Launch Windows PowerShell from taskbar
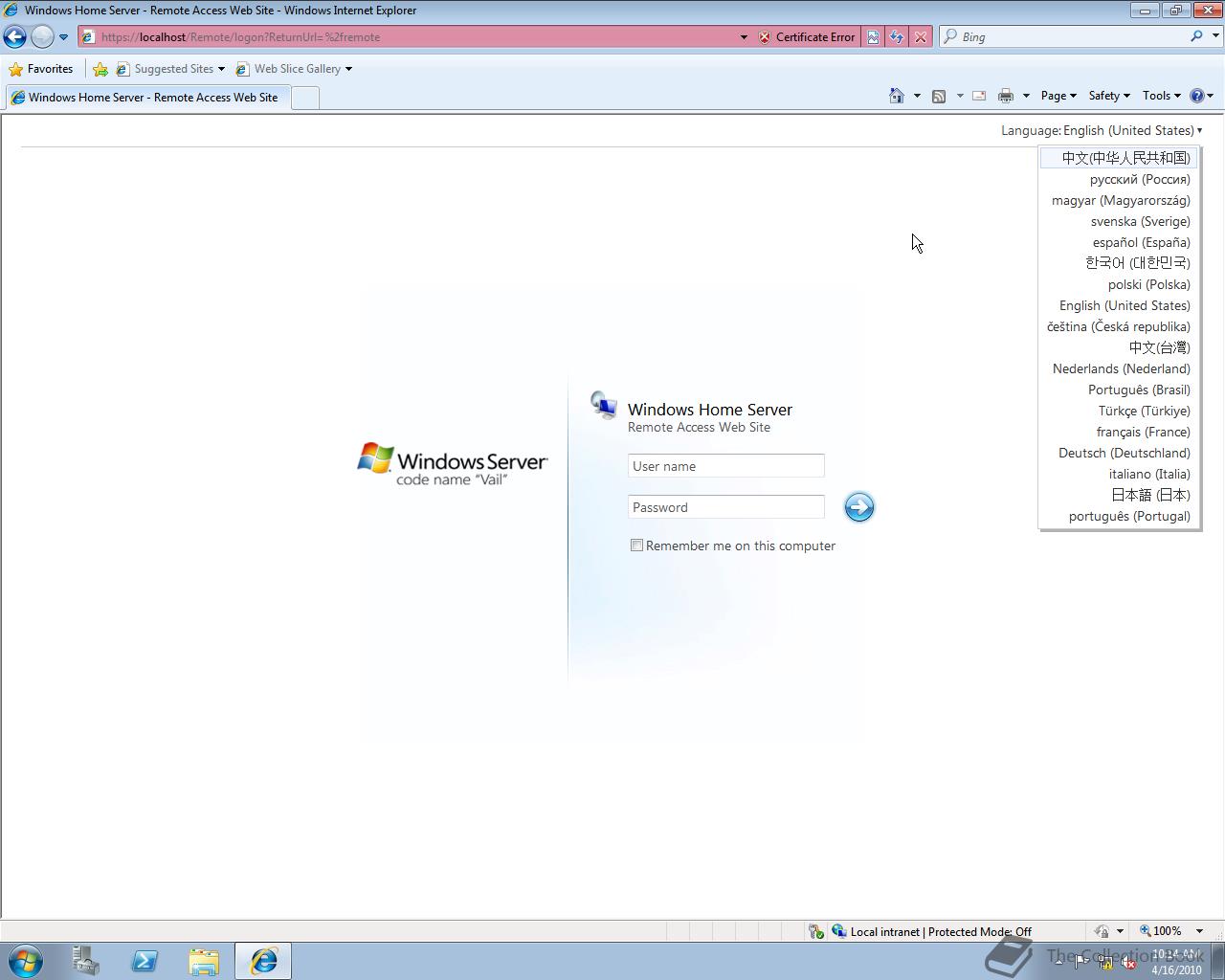Screen dimensions: 1225x980 tap(145, 961)
